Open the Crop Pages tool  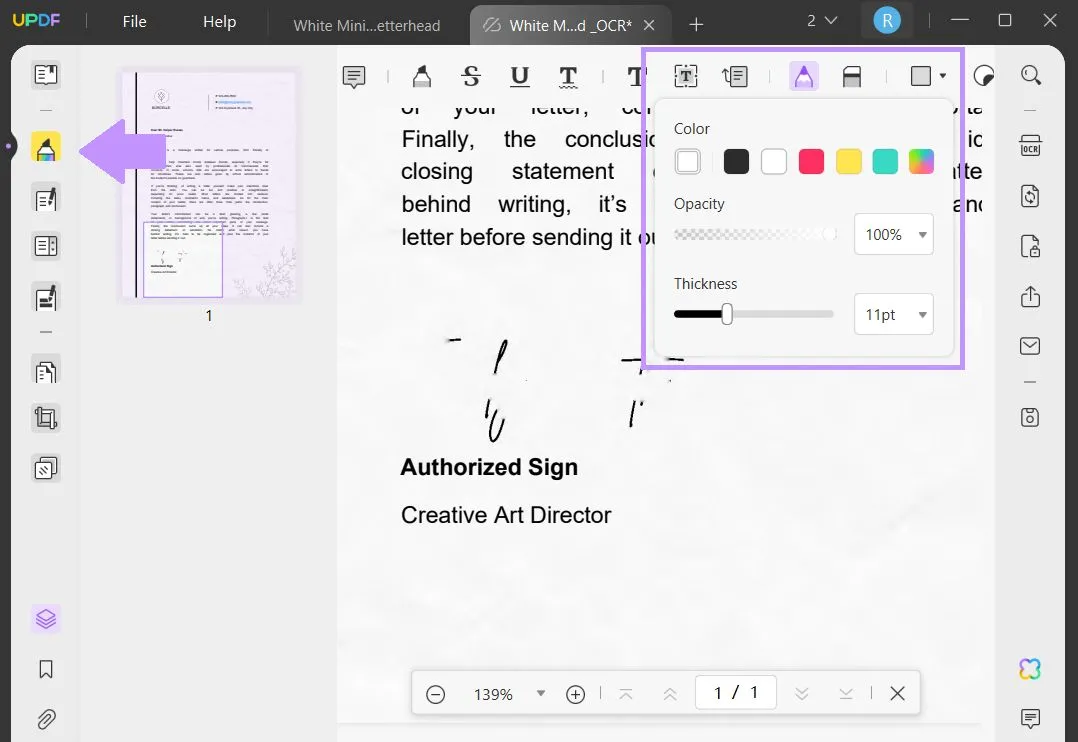pos(46,418)
